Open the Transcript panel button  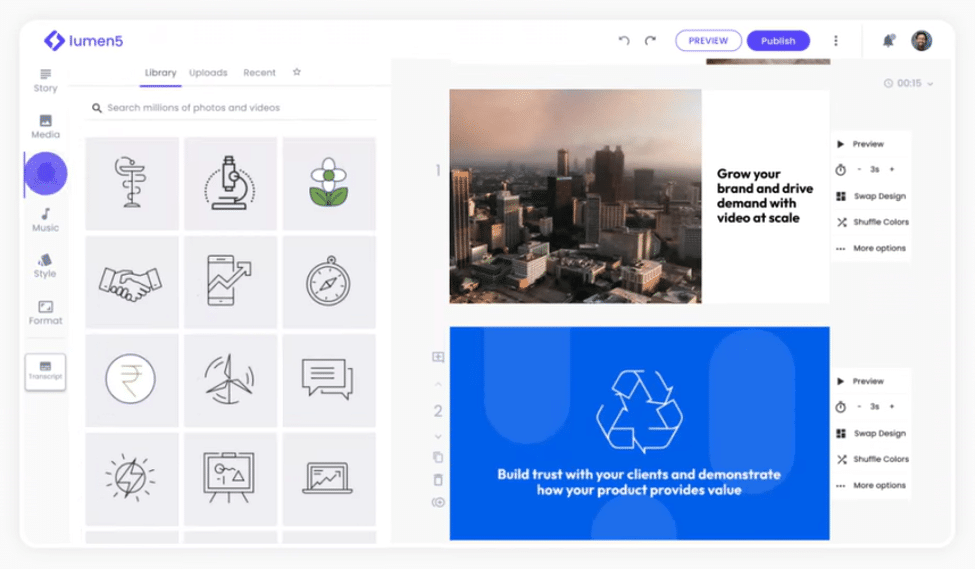(x=45, y=372)
